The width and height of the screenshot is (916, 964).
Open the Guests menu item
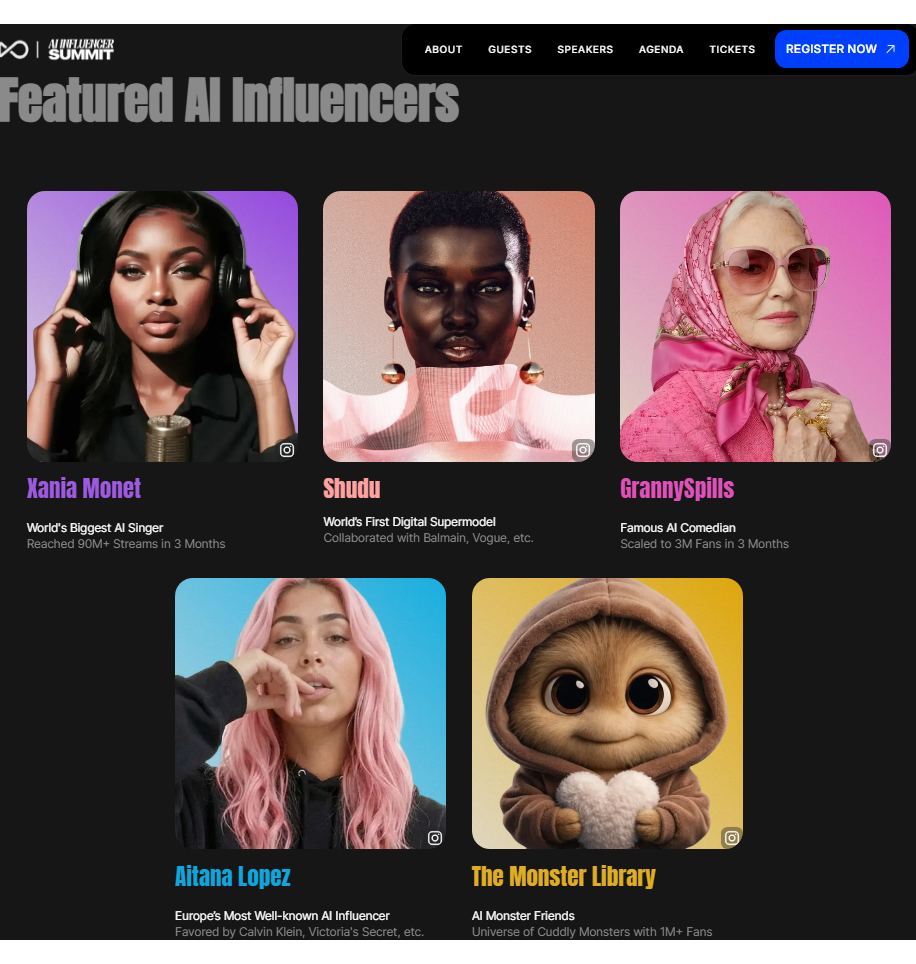[x=510, y=49]
